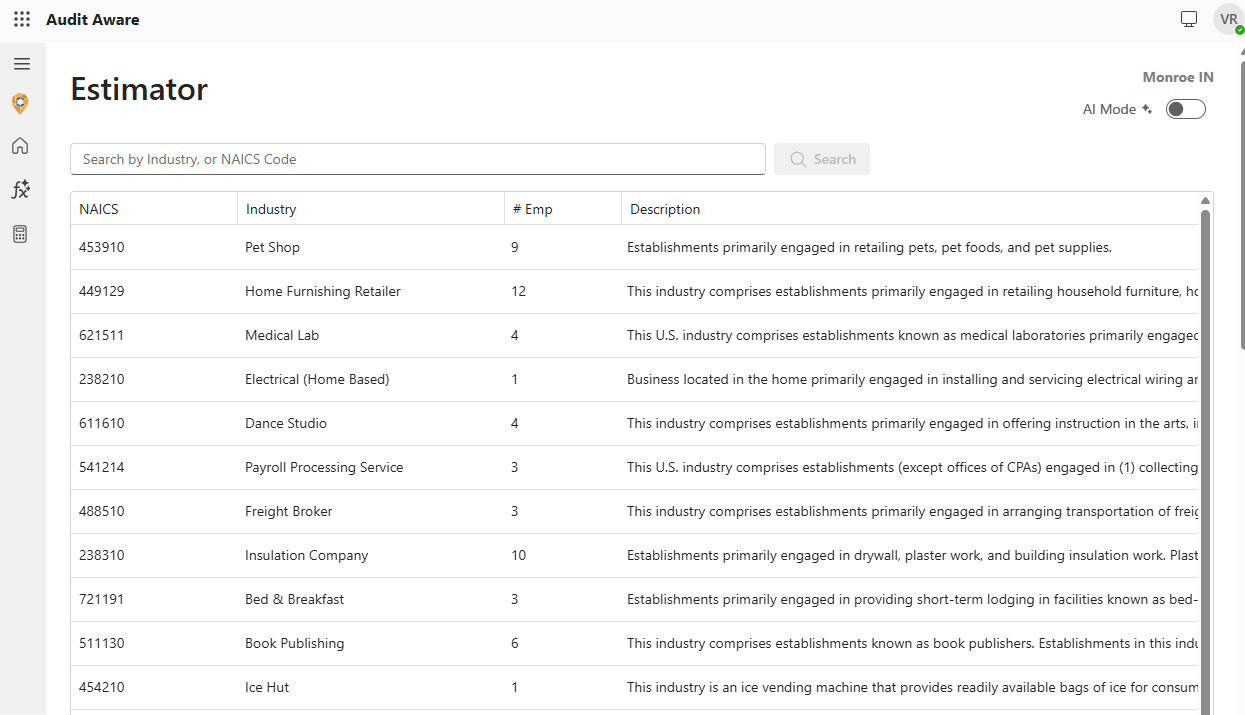
Task: Go to Home from sidebar
Action: pyautogui.click(x=20, y=146)
